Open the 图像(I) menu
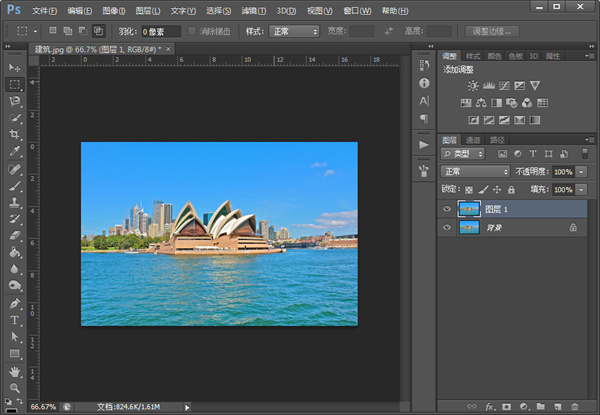This screenshot has width=600, height=415. click(114, 9)
